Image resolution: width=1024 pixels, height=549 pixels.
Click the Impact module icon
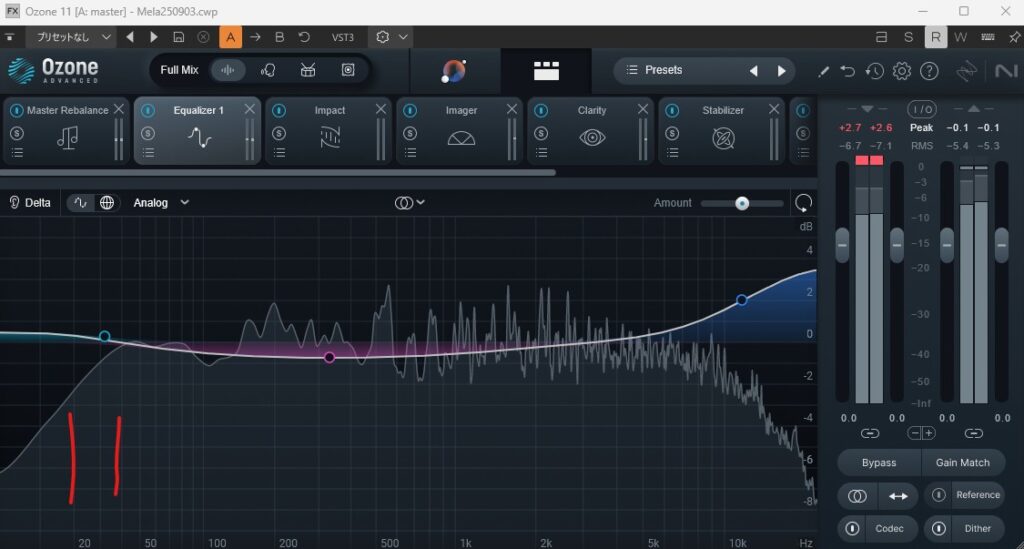(x=330, y=138)
